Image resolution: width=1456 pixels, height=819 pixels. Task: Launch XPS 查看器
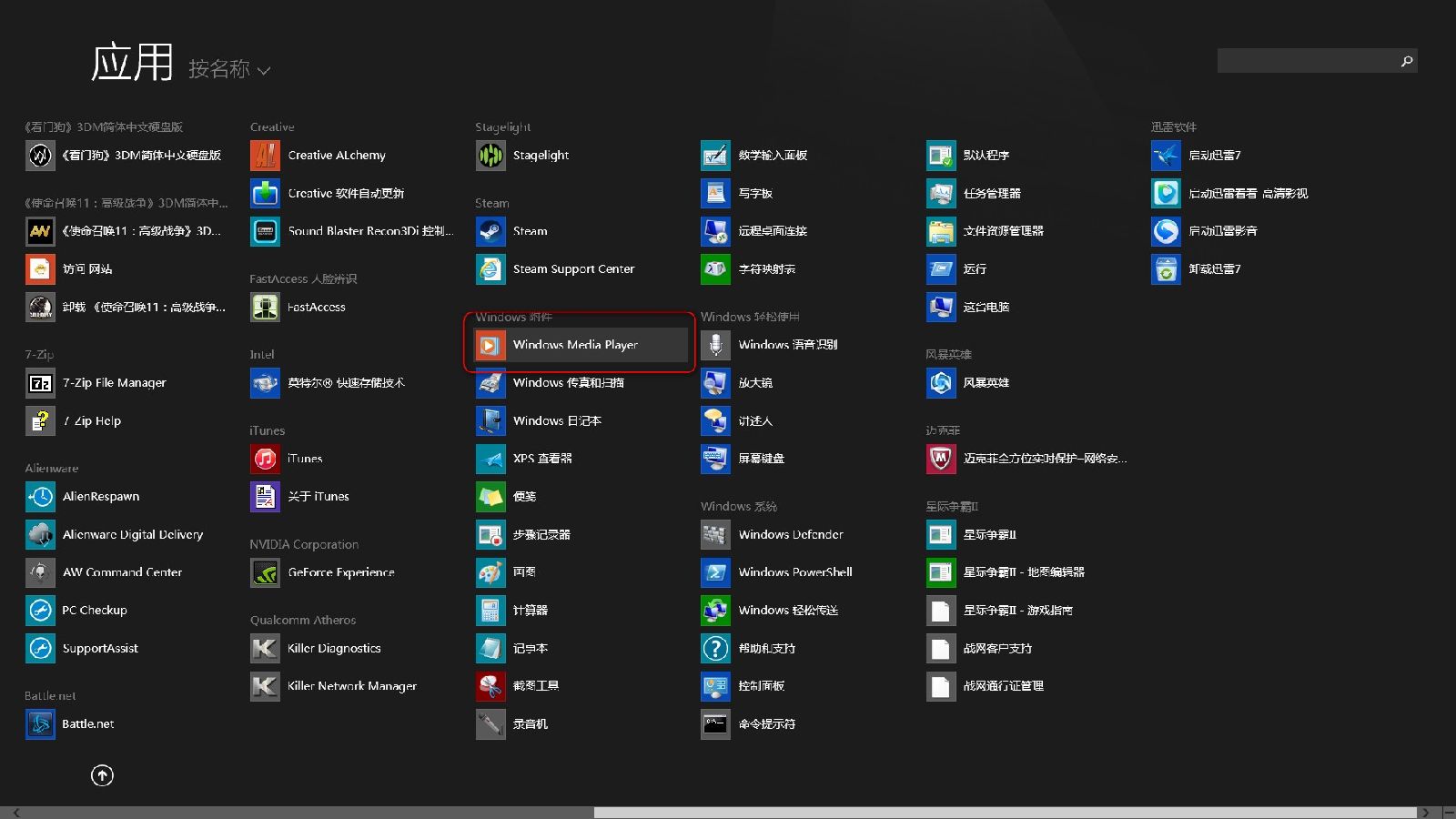[x=524, y=459]
